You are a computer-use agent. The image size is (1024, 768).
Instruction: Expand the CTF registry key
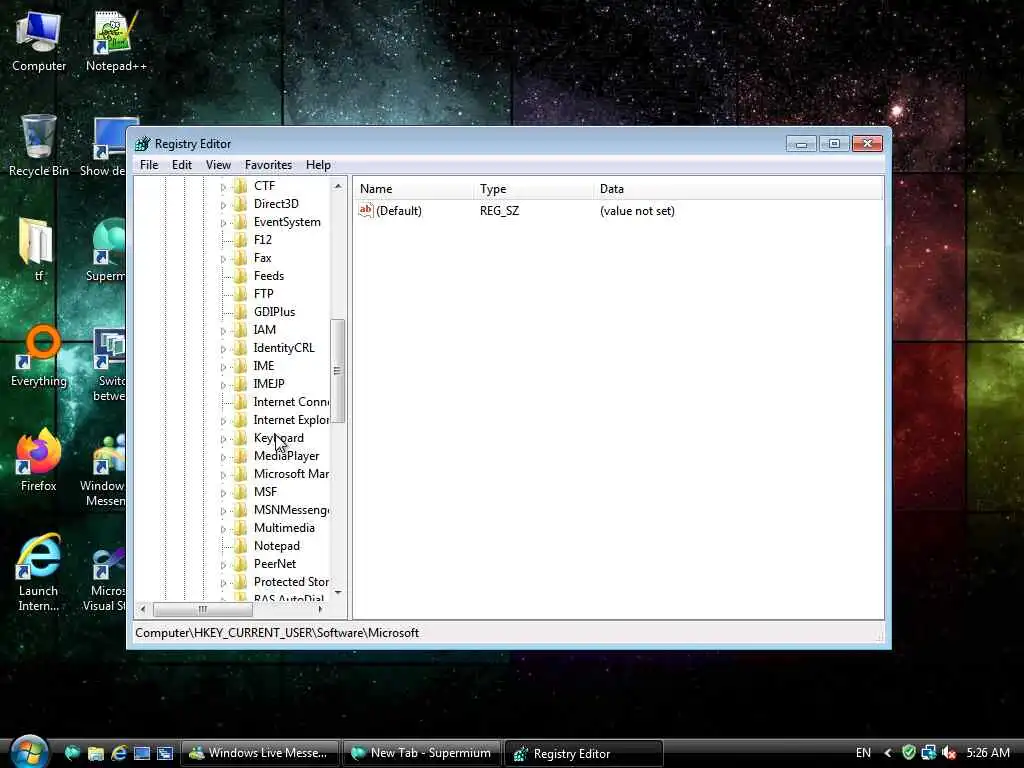coord(223,187)
